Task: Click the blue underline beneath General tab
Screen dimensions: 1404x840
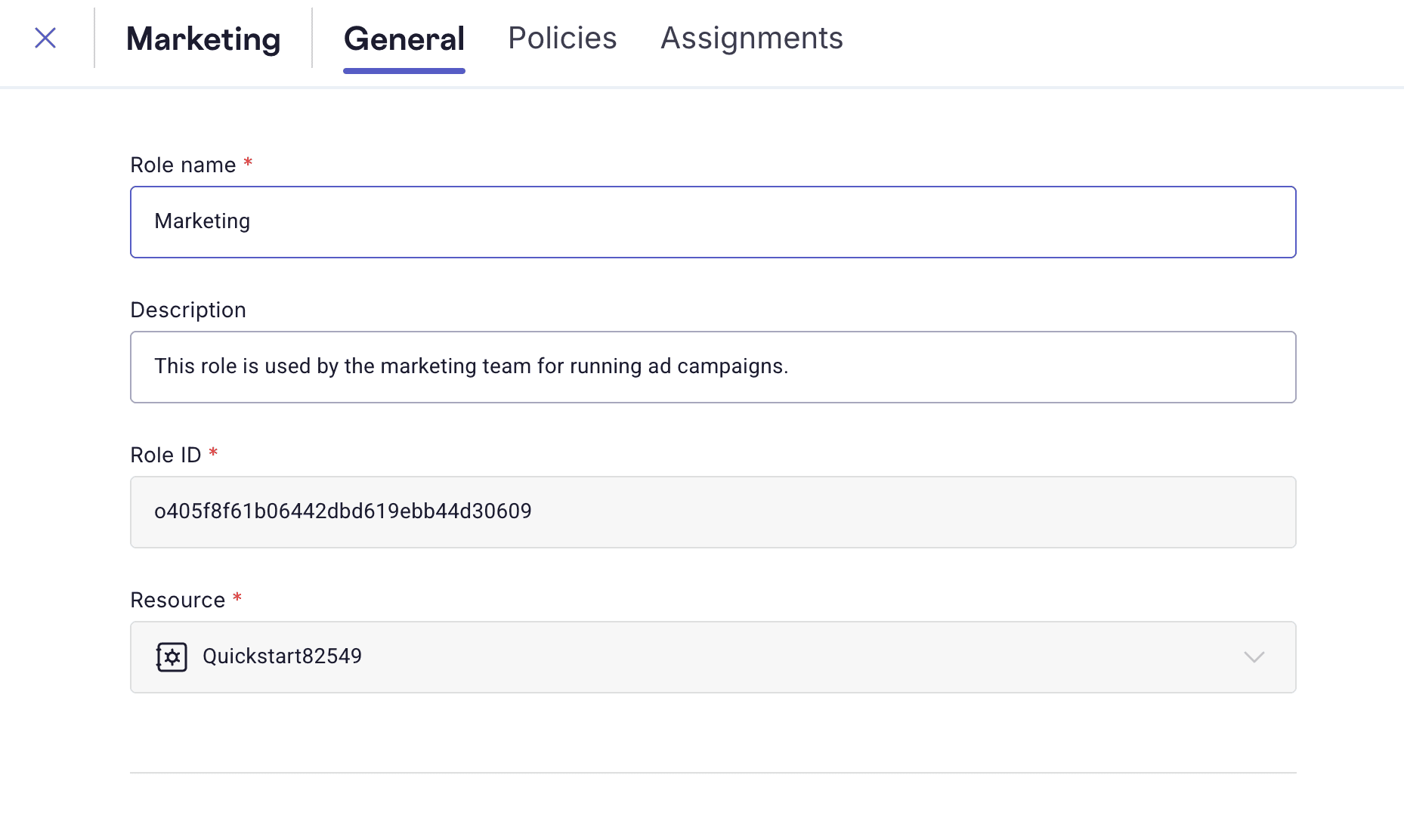Action: [404, 71]
